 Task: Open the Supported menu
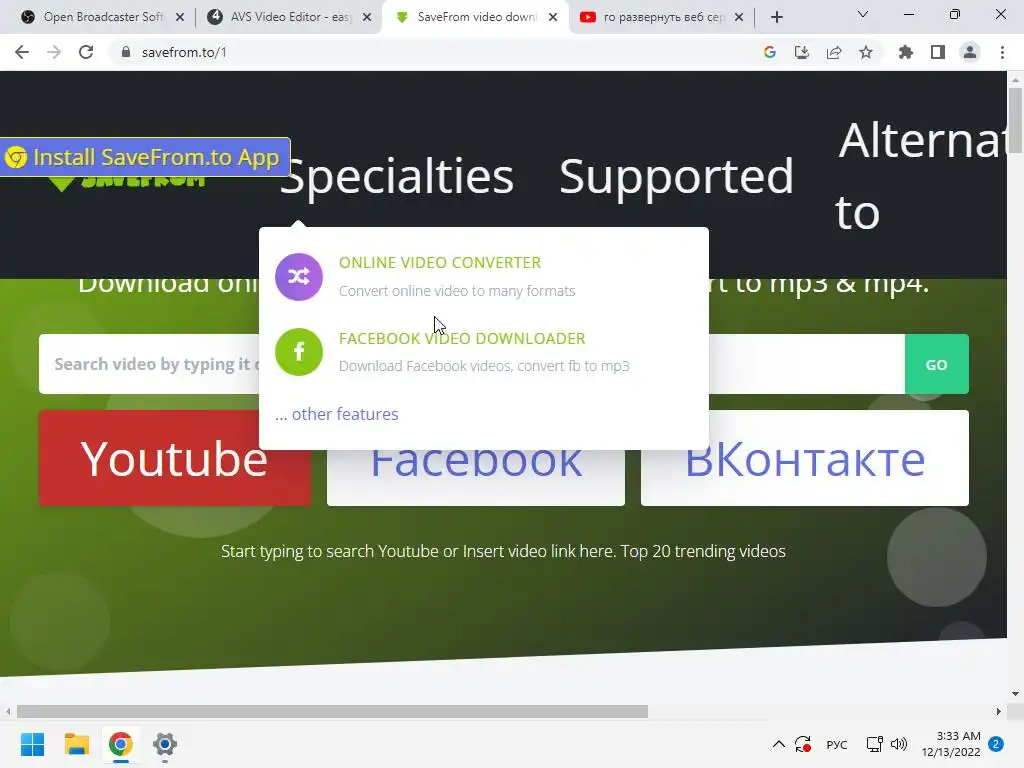[x=676, y=176]
